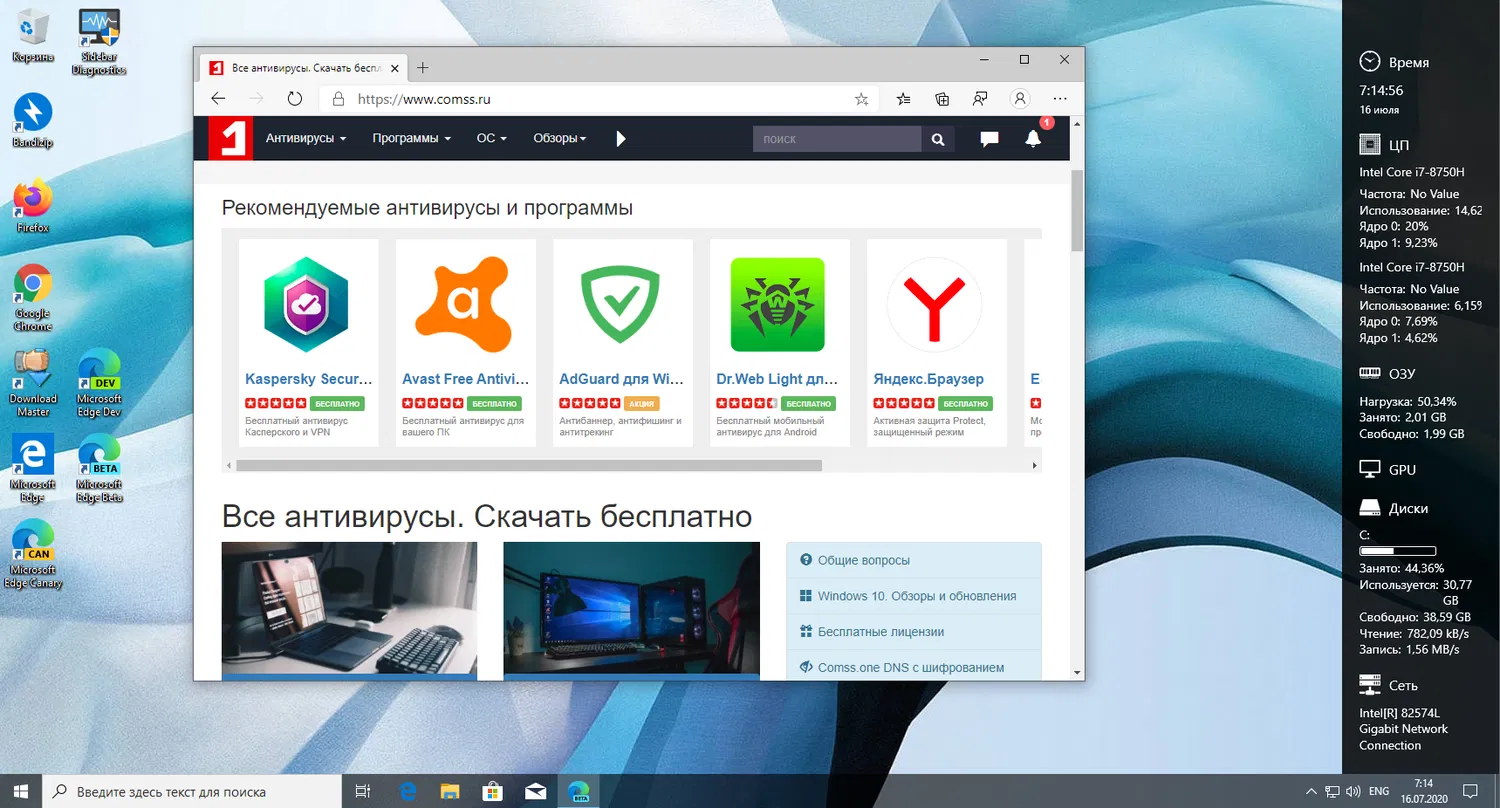Select Microsoft Edge Beta desktop shortcut
This screenshot has width=1500, height=808.
[x=99, y=469]
